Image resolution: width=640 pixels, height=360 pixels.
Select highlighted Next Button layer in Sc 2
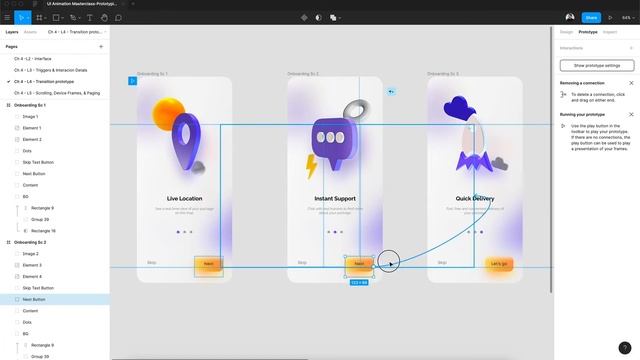55,299
